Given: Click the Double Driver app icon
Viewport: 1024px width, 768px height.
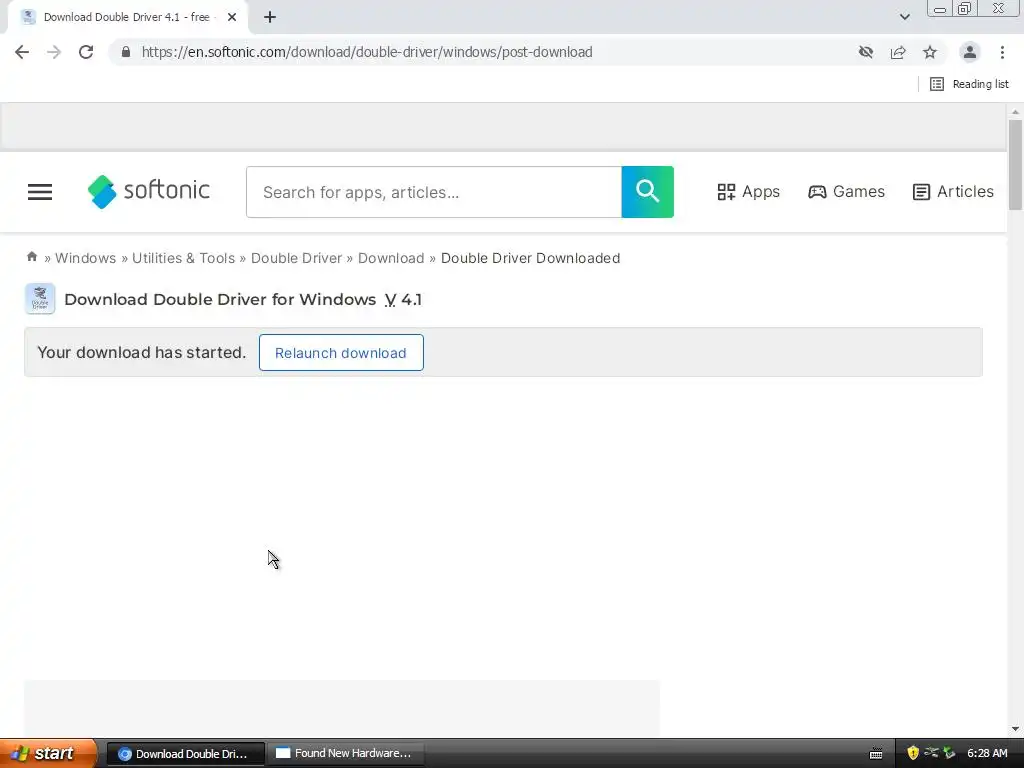Looking at the screenshot, I should [40, 299].
